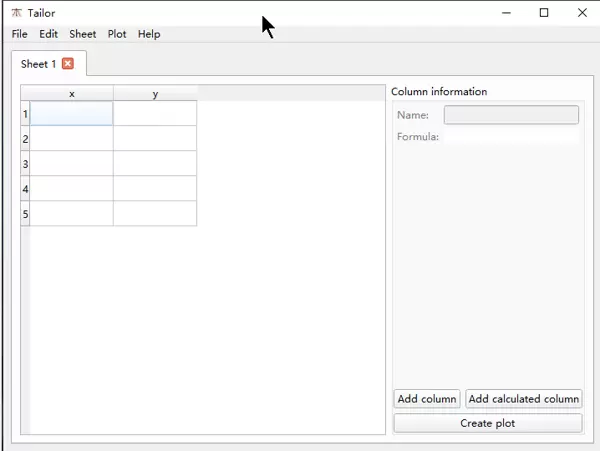600x451 pixels.
Task: Click the Tailor app icon in title bar
Action: click(16, 13)
